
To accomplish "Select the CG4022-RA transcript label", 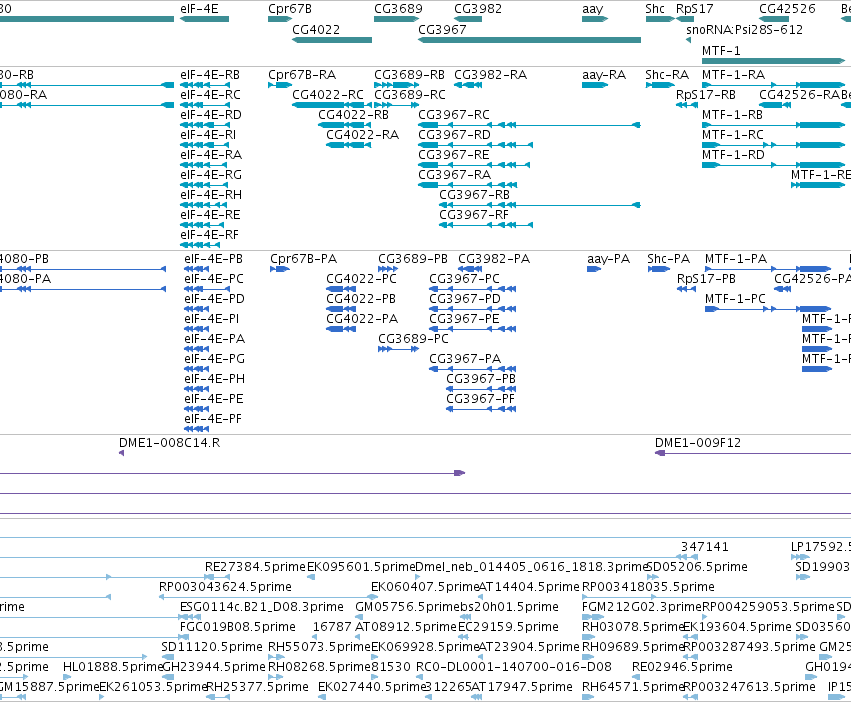I will coord(363,135).
